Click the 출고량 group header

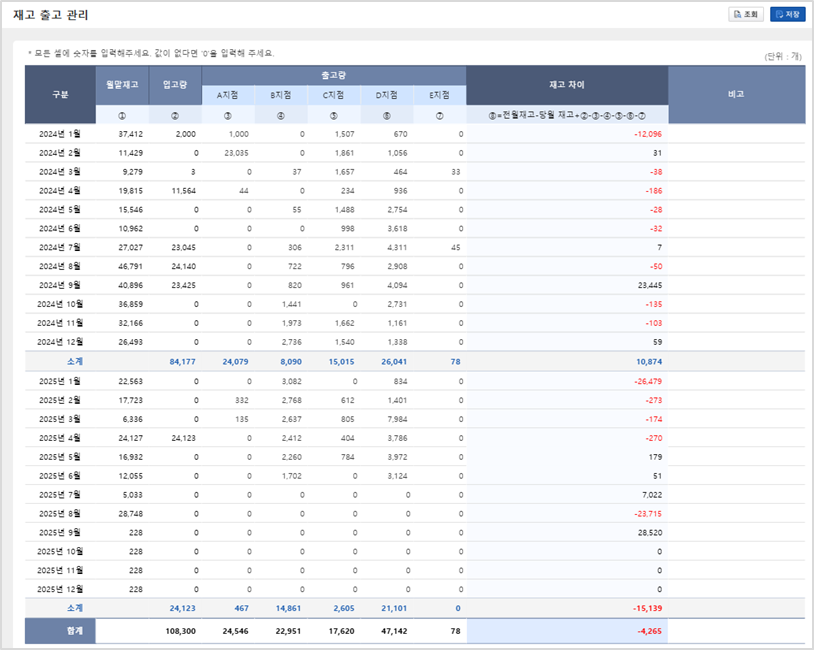(x=334, y=75)
